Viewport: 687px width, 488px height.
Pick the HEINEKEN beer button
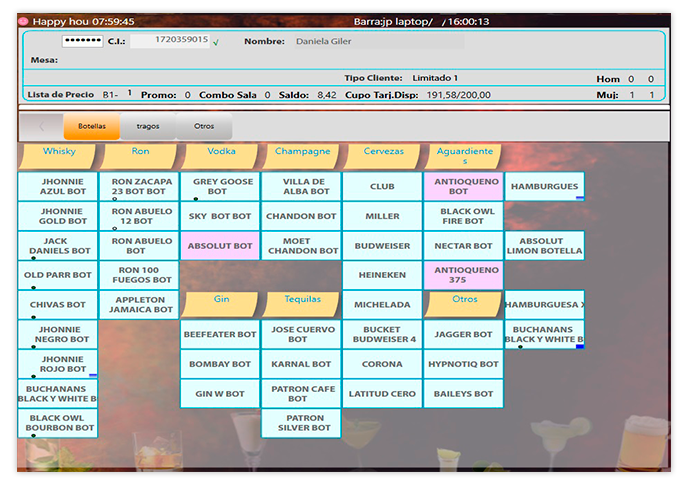[x=382, y=275]
